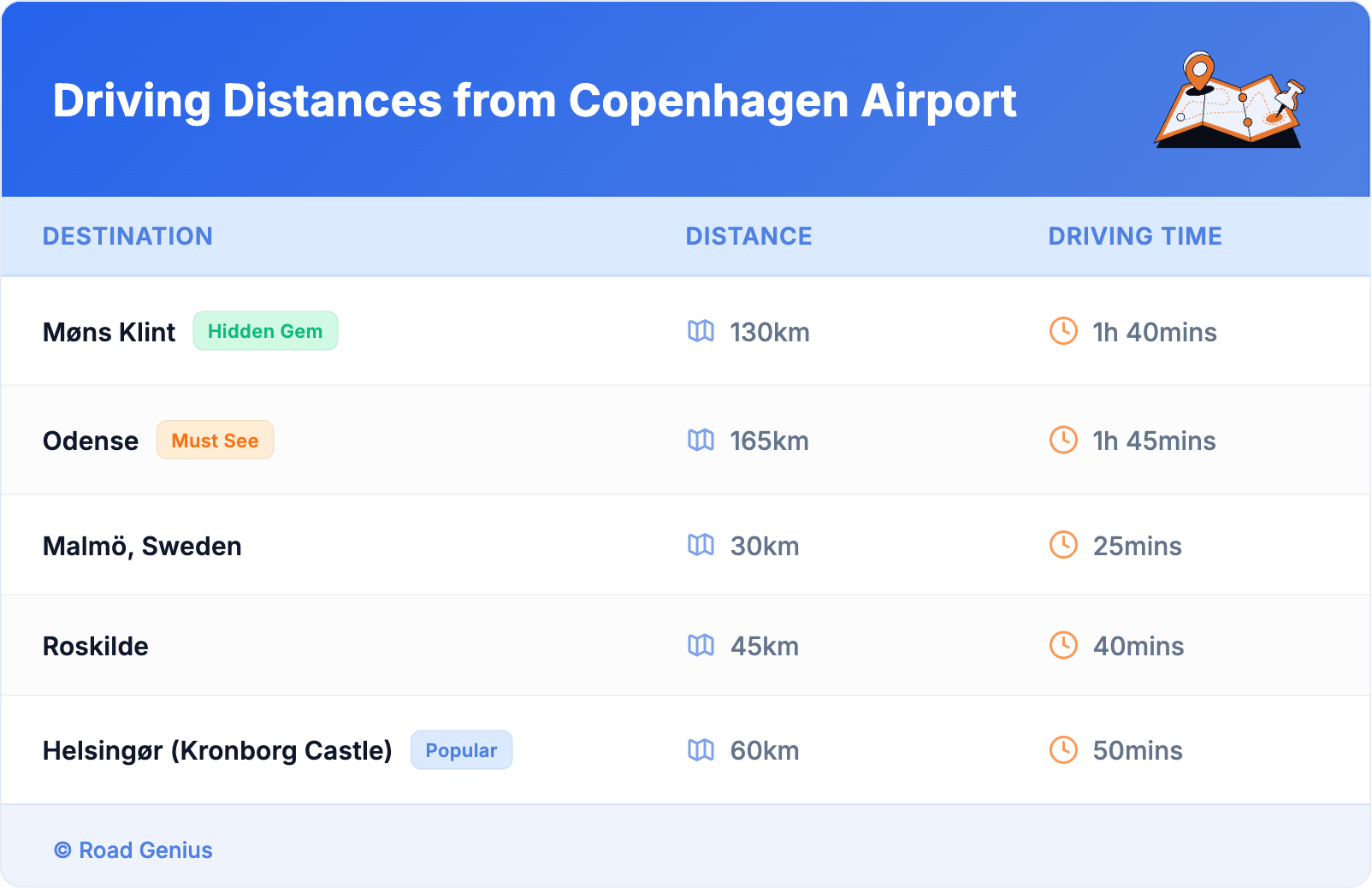This screenshot has width=1372, height=888.
Task: Select the Malmö, Sweden destination row
Action: pos(142,546)
